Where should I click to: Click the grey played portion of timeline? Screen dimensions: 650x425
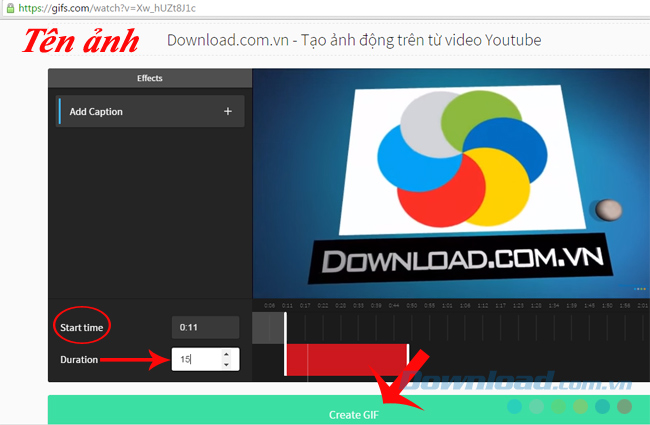pos(268,328)
